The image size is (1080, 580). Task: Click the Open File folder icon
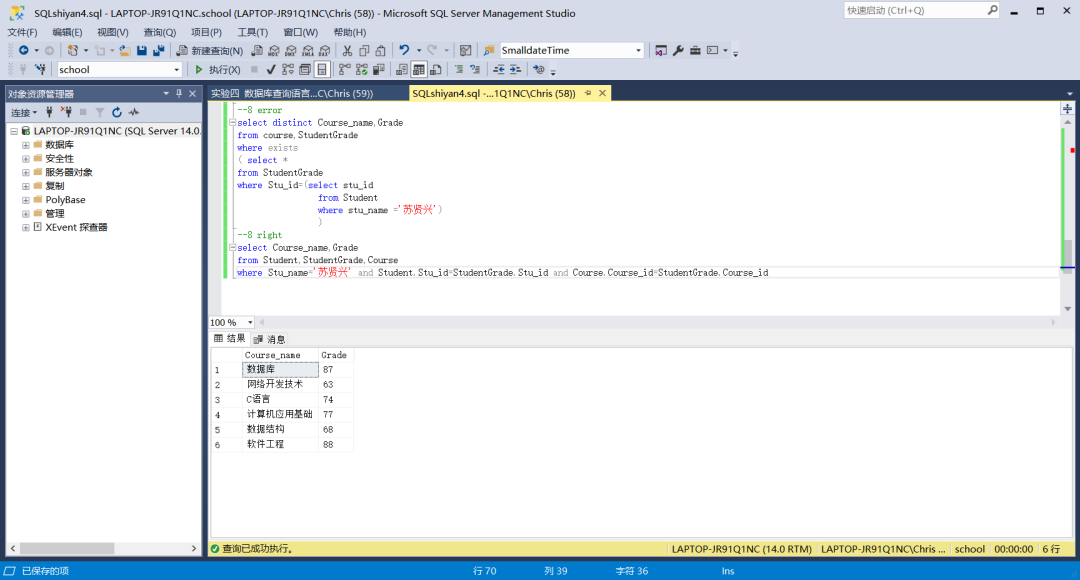coord(125,50)
